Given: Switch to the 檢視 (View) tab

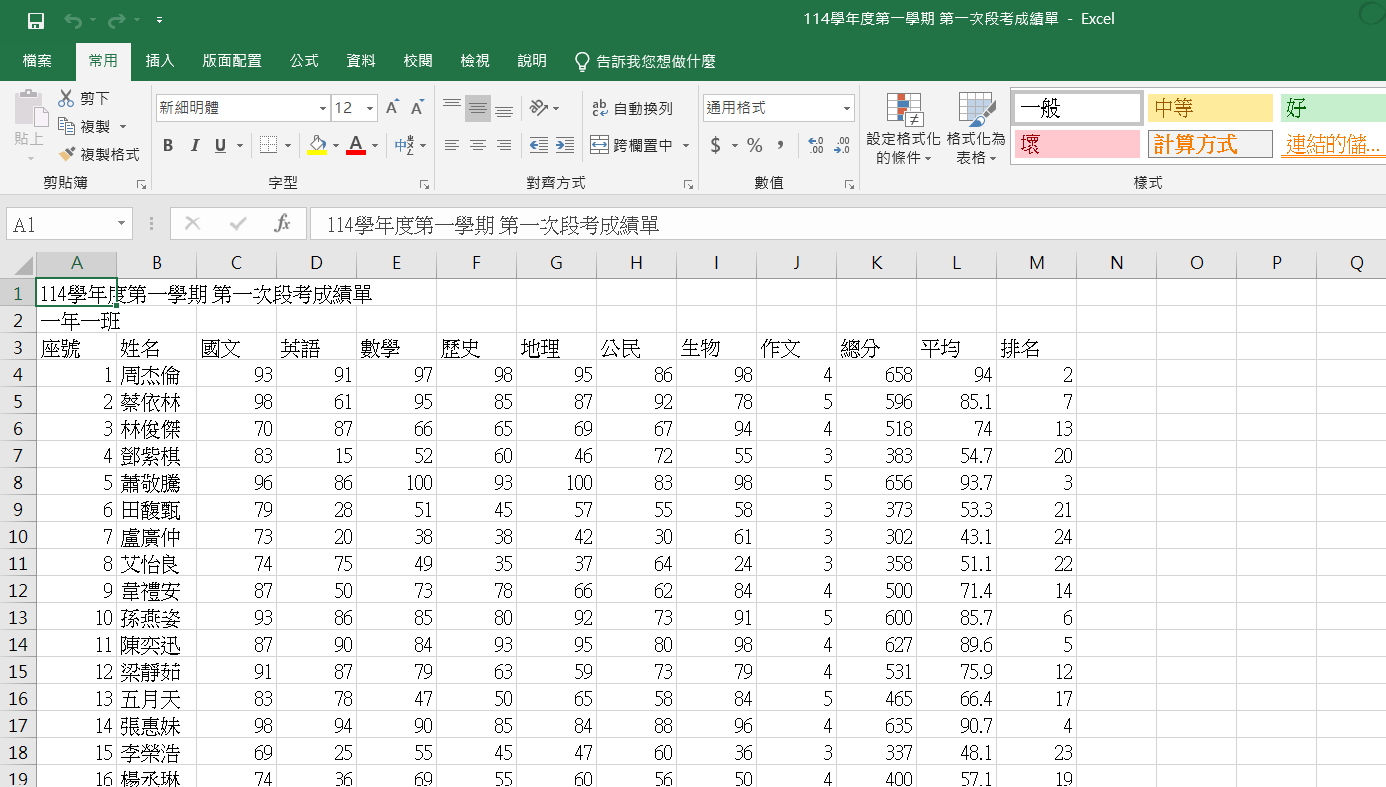Looking at the screenshot, I should (x=475, y=61).
